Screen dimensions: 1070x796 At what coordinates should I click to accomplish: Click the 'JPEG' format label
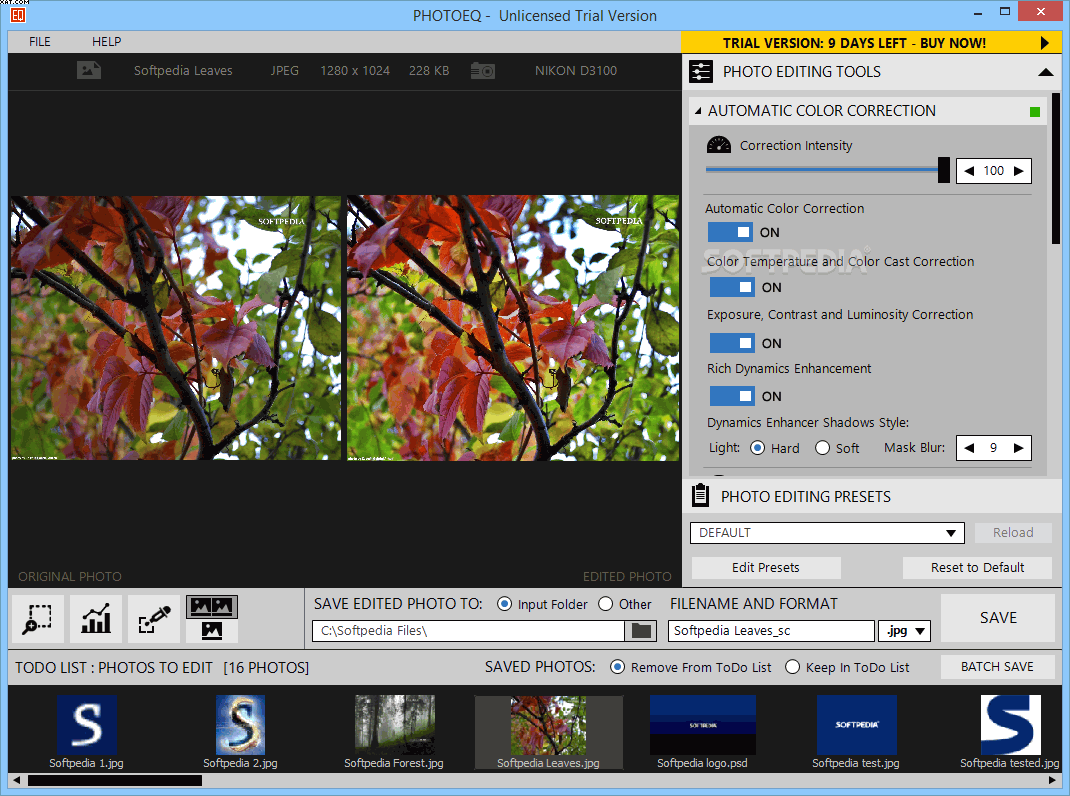pyautogui.click(x=285, y=70)
